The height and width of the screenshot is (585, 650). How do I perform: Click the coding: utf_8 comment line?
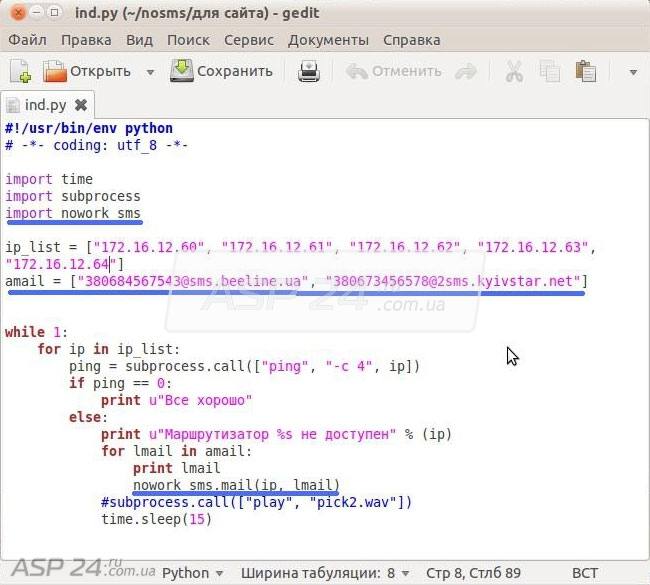coord(96,146)
